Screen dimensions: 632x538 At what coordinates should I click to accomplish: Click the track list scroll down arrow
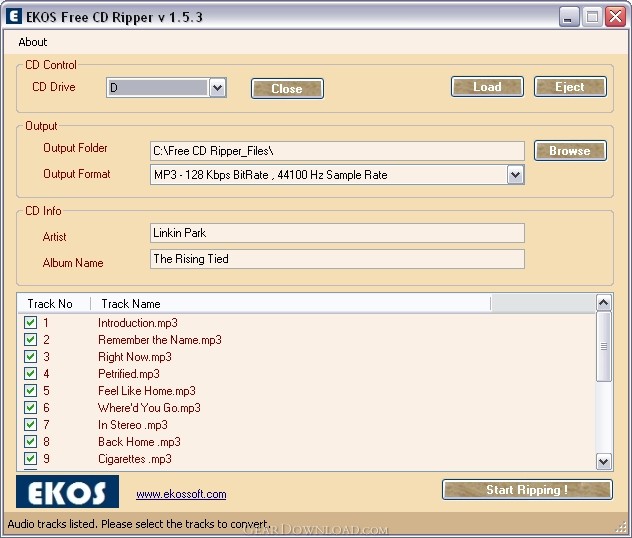pos(603,461)
